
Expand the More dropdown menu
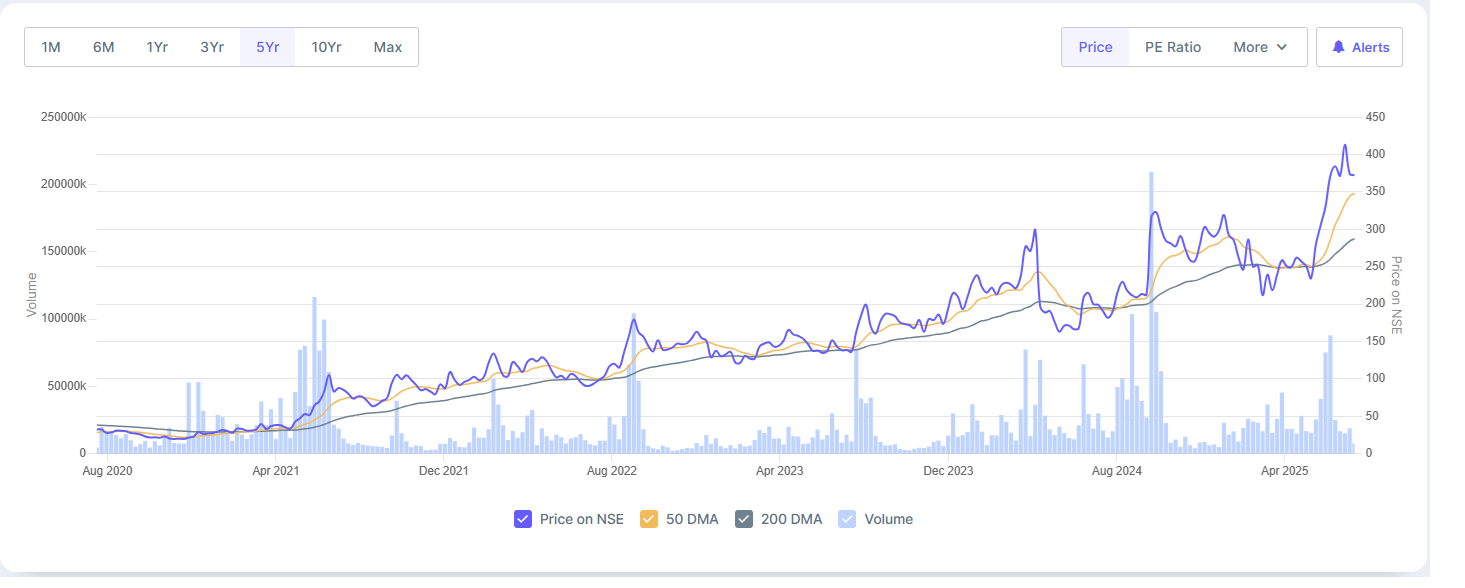(x=1259, y=47)
